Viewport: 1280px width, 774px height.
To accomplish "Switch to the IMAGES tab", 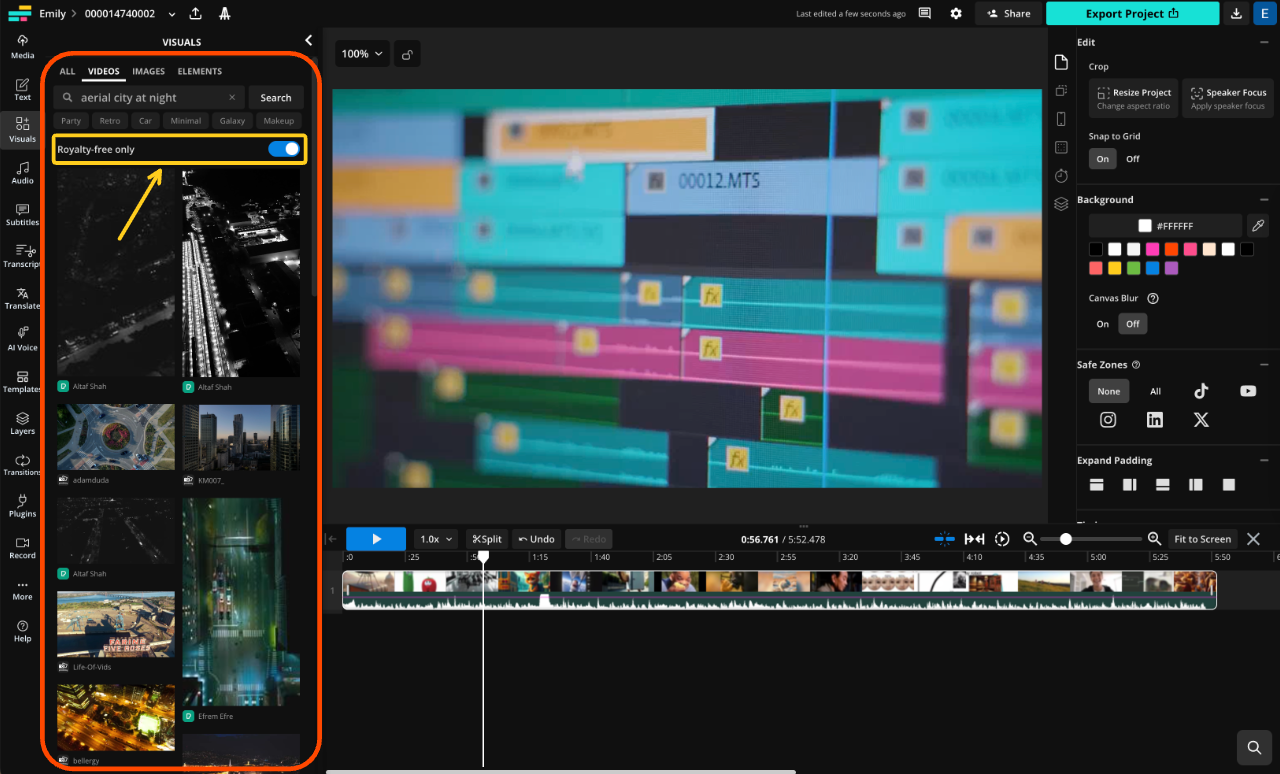I will pos(149,72).
